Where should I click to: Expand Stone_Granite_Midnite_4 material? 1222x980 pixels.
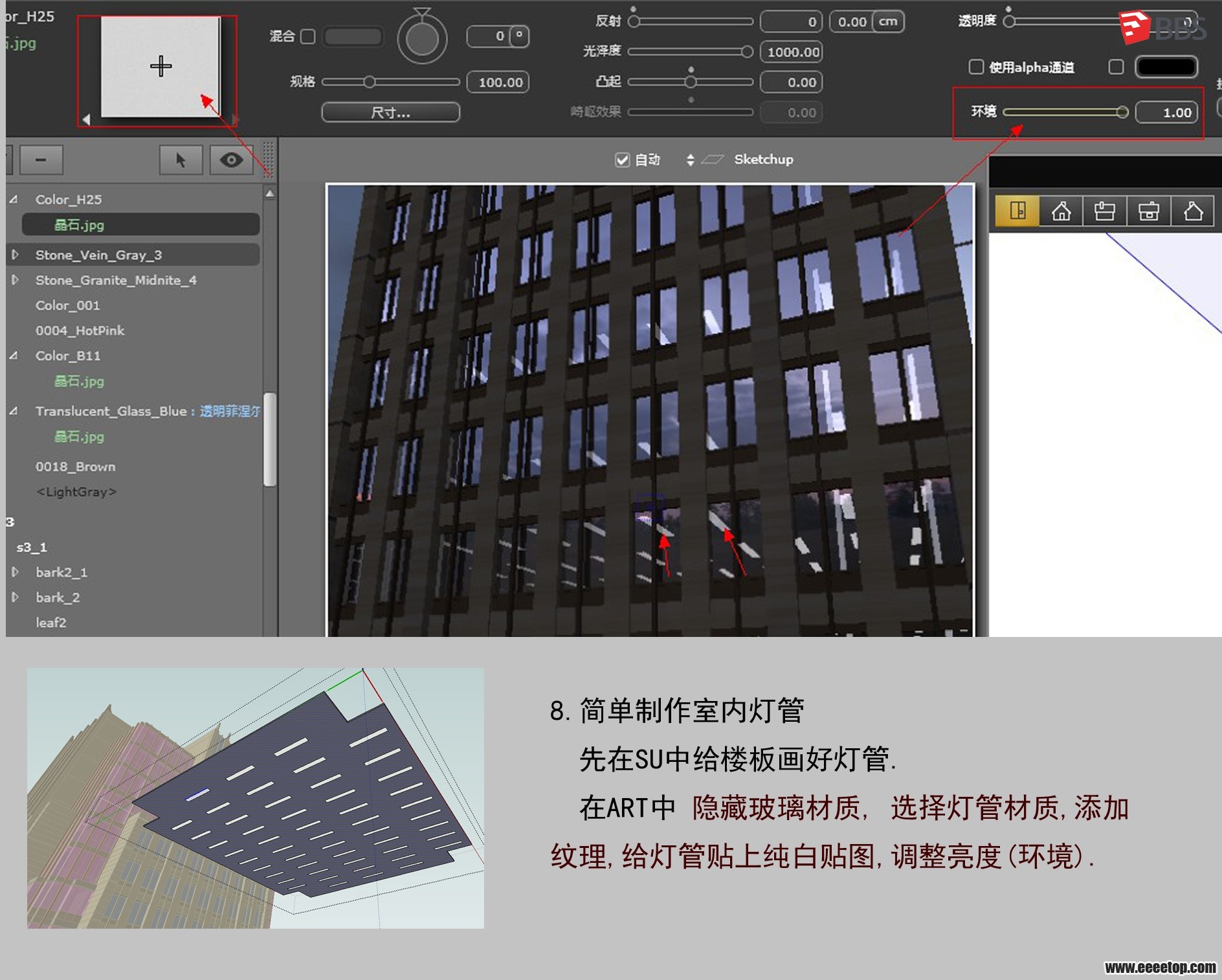pyautogui.click(x=14, y=280)
